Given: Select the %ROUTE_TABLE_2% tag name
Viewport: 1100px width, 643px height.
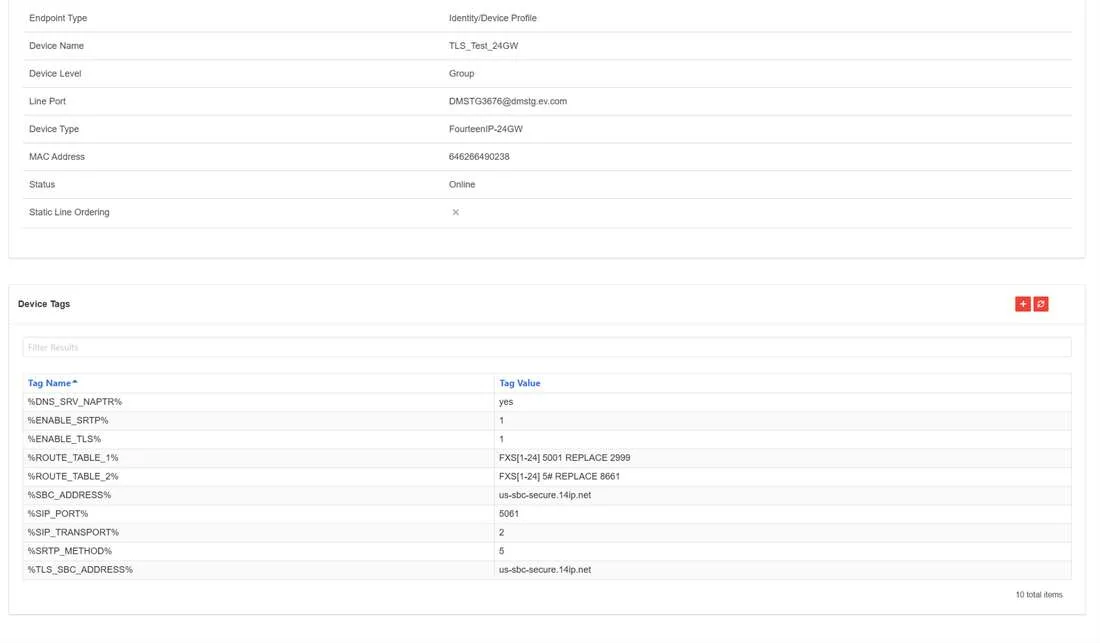Looking at the screenshot, I should (73, 476).
